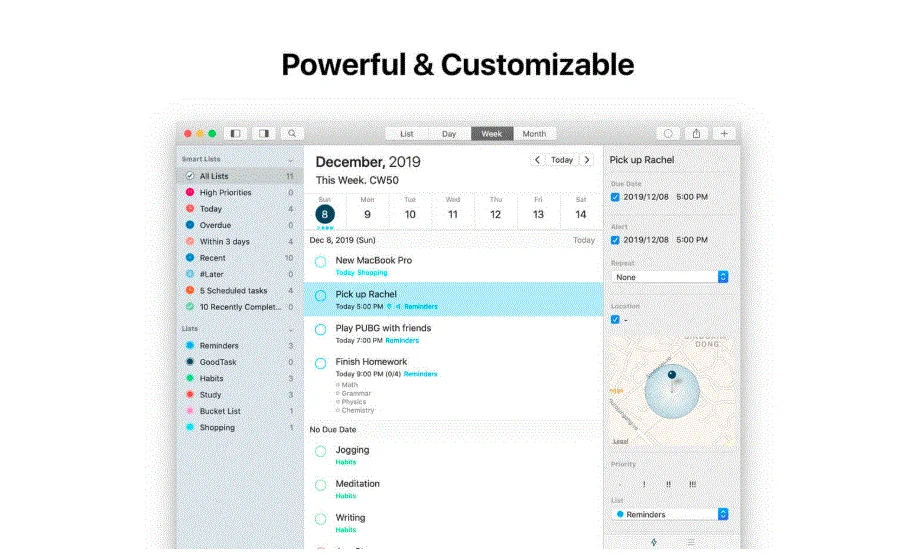The width and height of the screenshot is (906, 560).
Task: Open the Shopping list
Action: 239,427
